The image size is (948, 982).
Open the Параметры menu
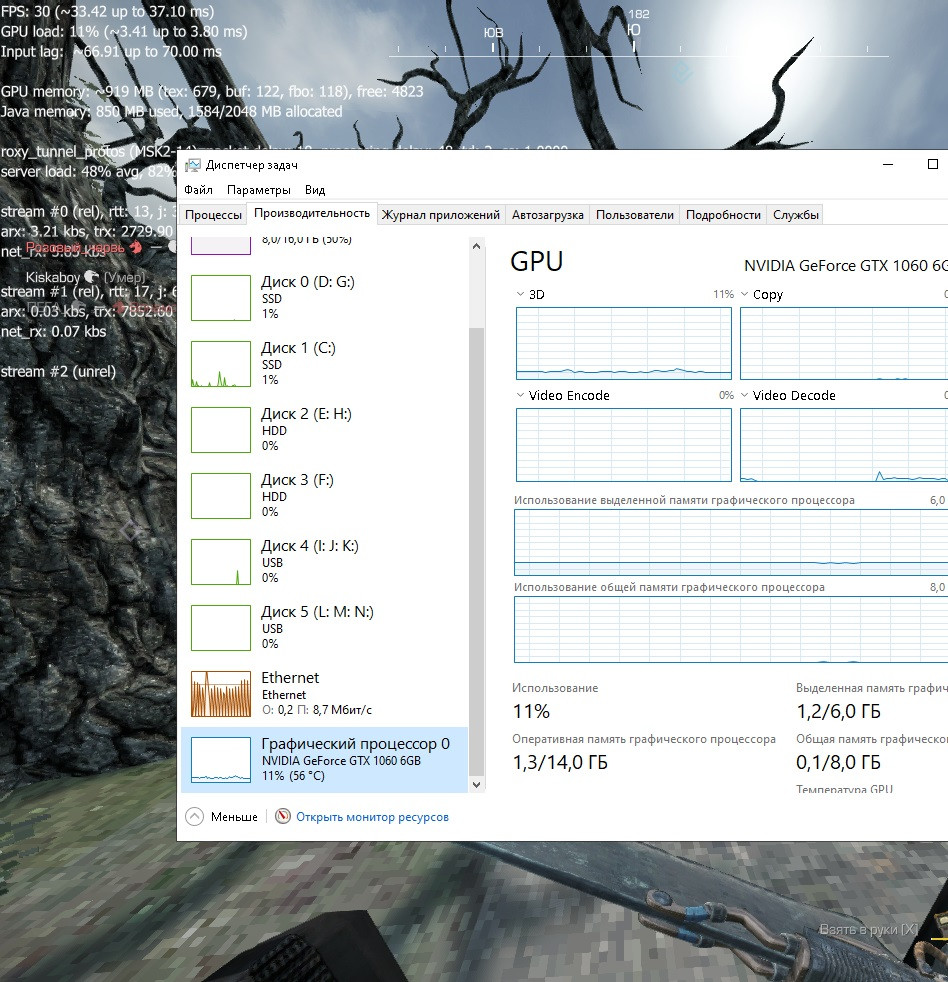[259, 190]
